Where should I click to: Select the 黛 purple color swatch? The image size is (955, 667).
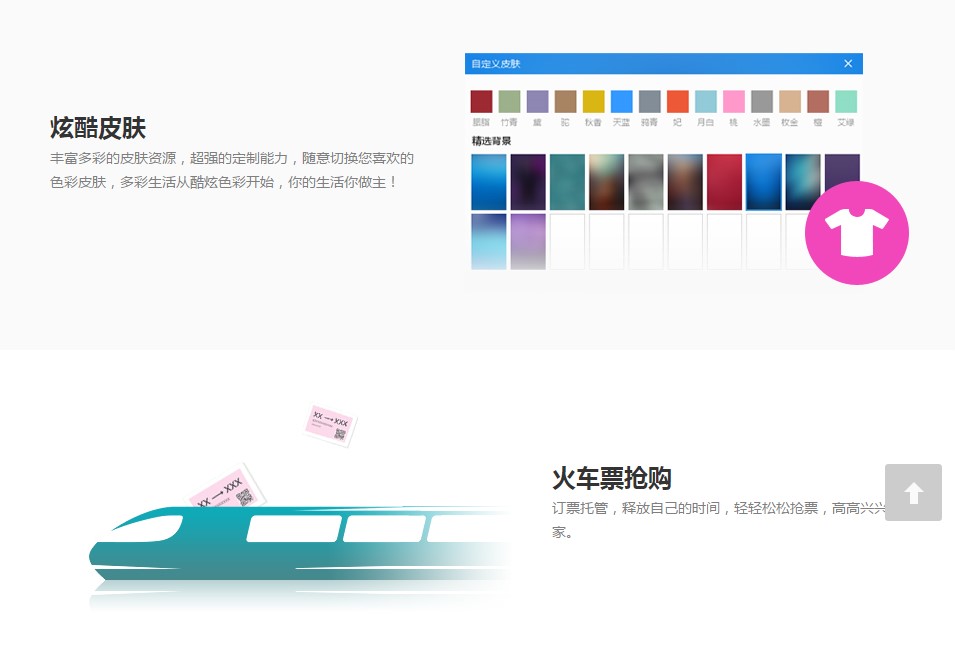pos(537,101)
